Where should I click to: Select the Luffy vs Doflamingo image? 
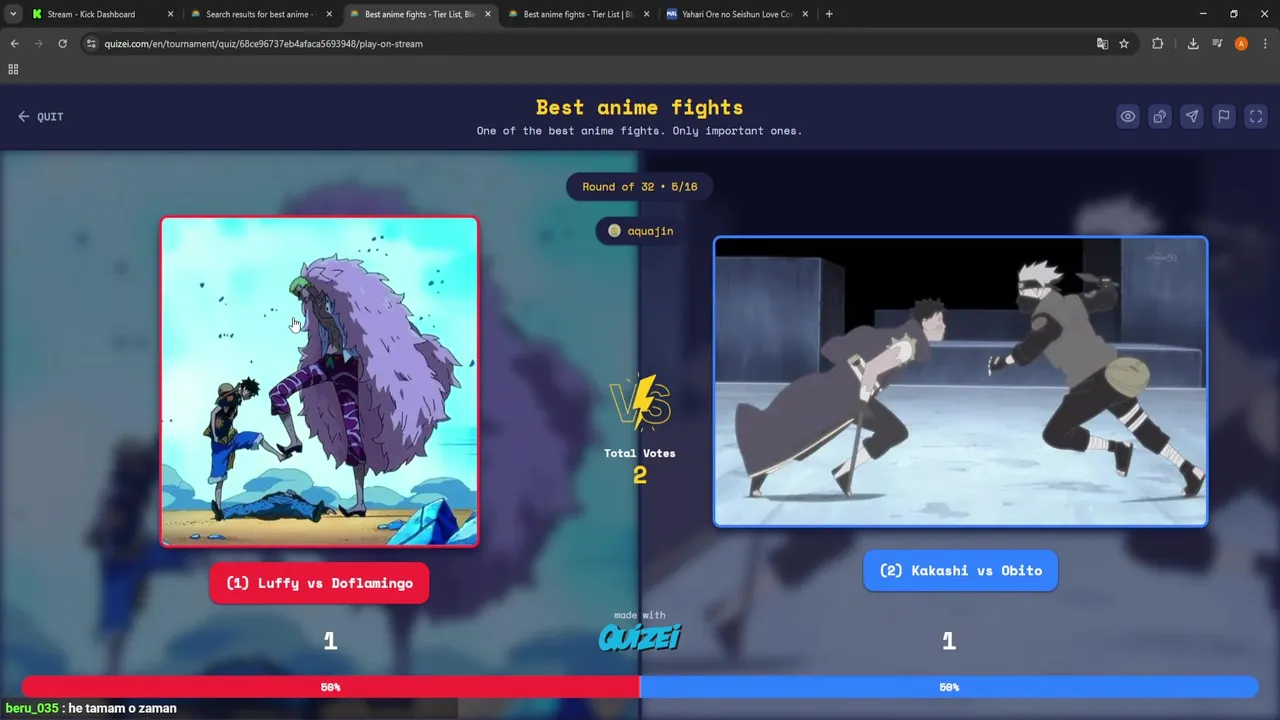(x=319, y=381)
